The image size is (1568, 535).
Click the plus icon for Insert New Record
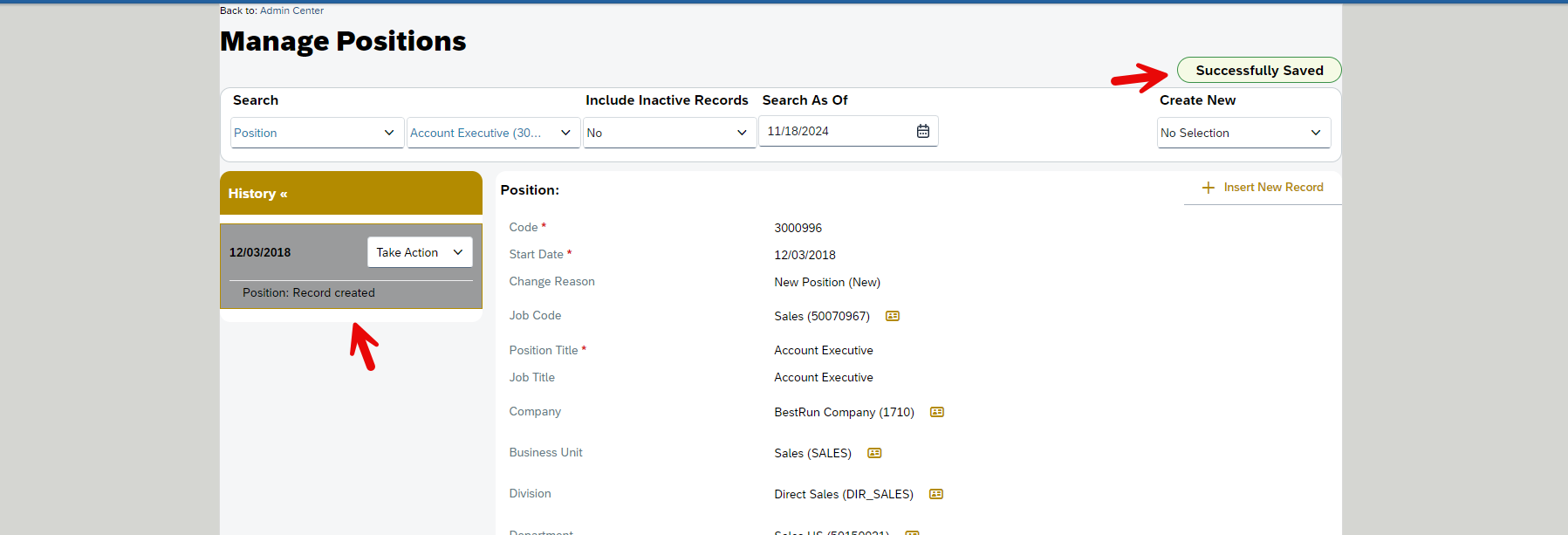coord(1208,188)
